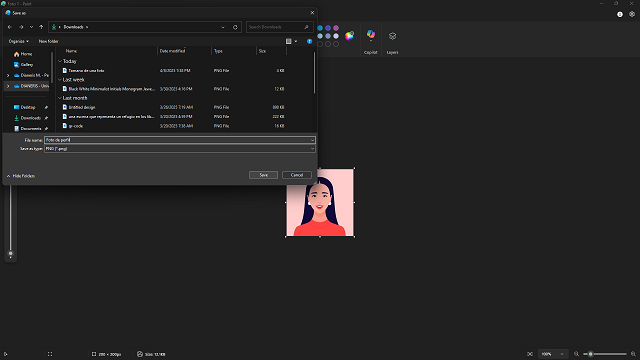Click the vertical slider on Paint's left edge

(x=11, y=222)
